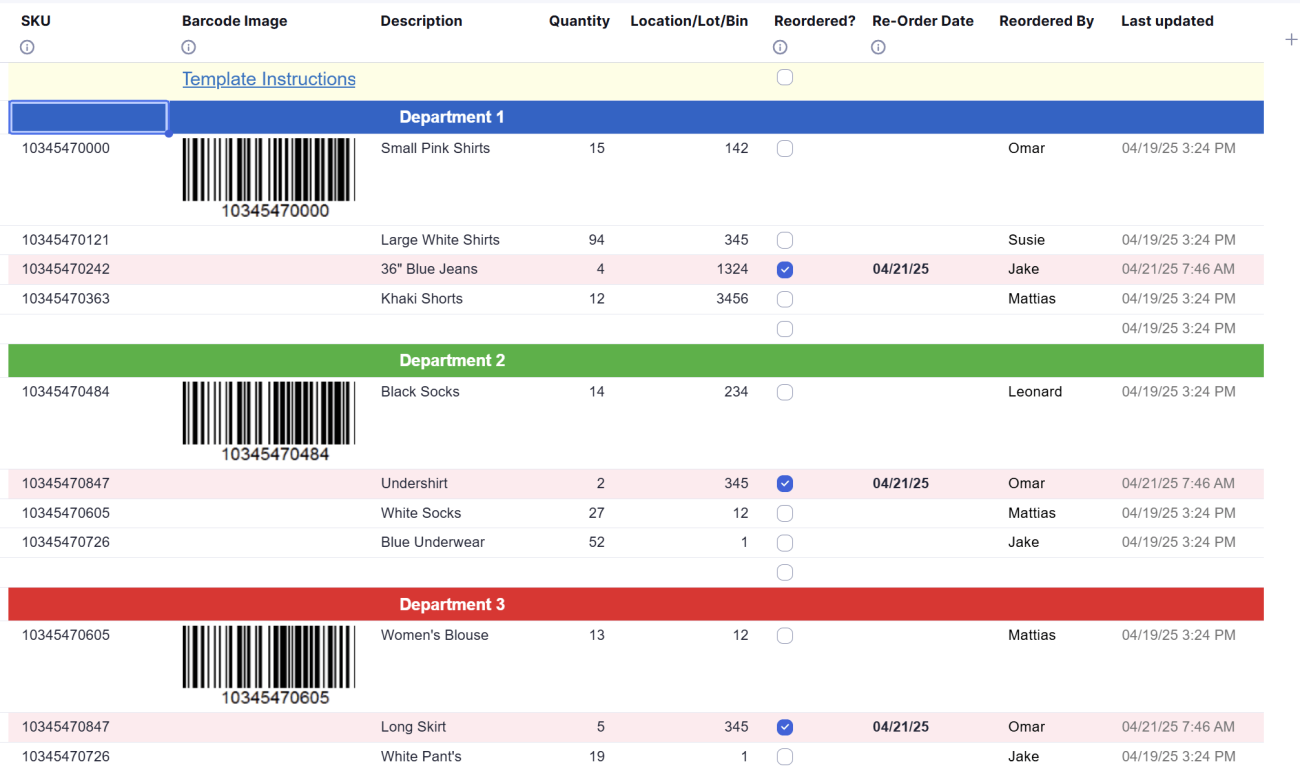The width and height of the screenshot is (1300, 771).
Task: Uncheck Reordered for the Undershirt row
Action: pos(785,483)
